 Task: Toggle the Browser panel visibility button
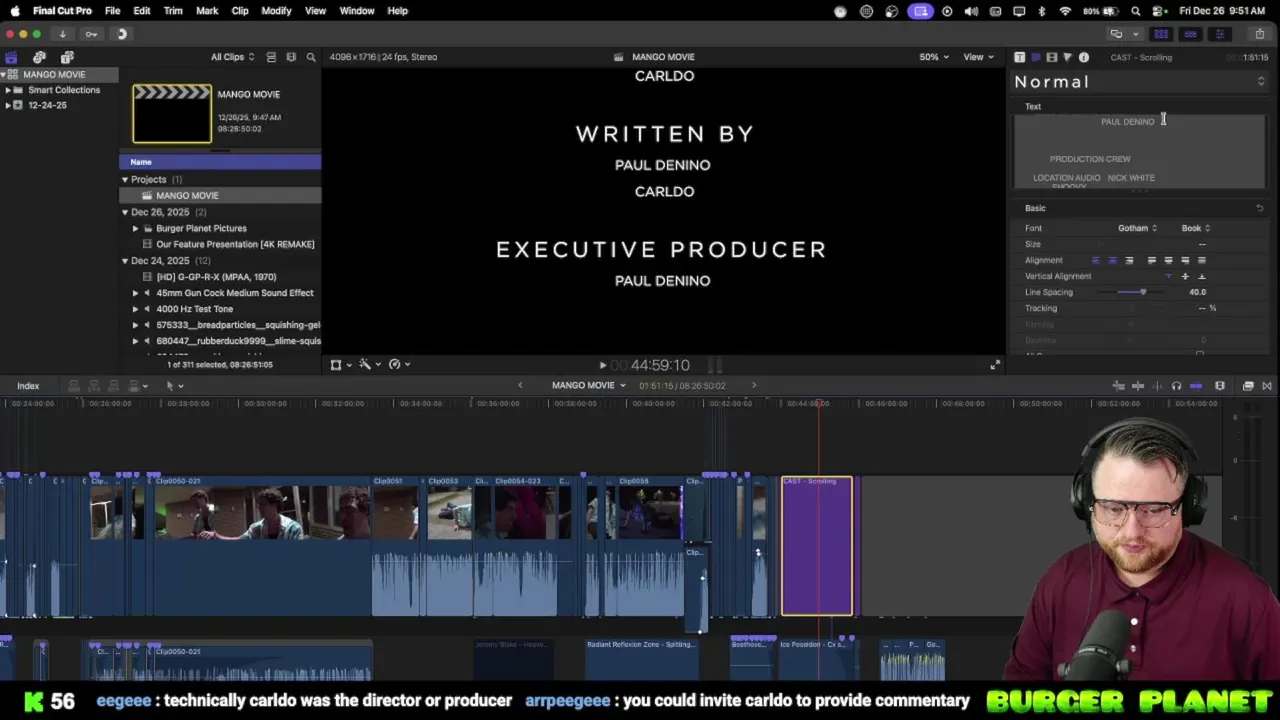pos(1161,34)
